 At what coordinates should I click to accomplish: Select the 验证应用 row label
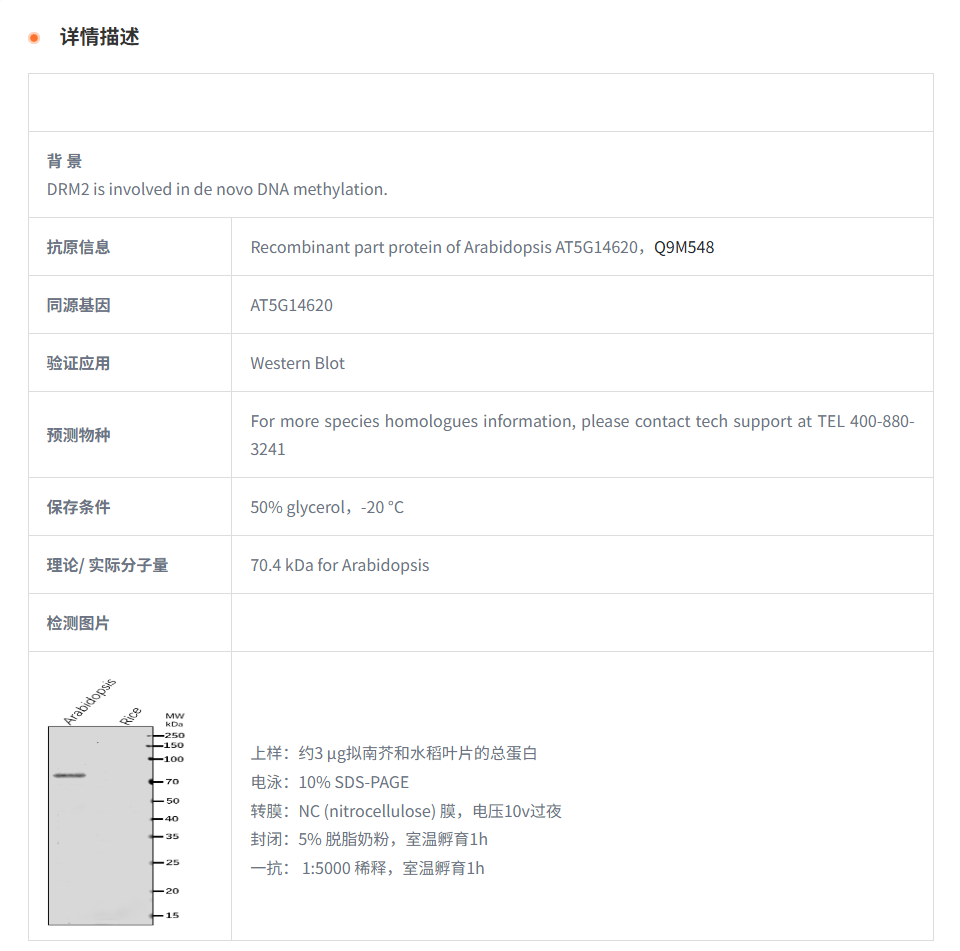pos(78,362)
